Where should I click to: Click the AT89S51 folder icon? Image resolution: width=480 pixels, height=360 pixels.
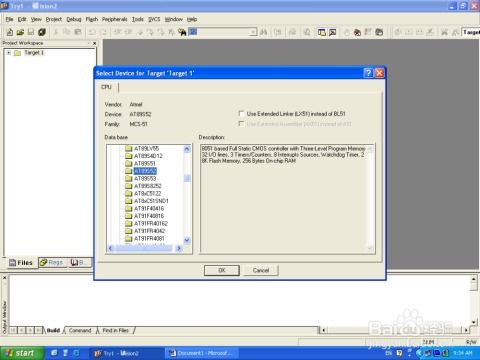pyautogui.click(x=129, y=163)
